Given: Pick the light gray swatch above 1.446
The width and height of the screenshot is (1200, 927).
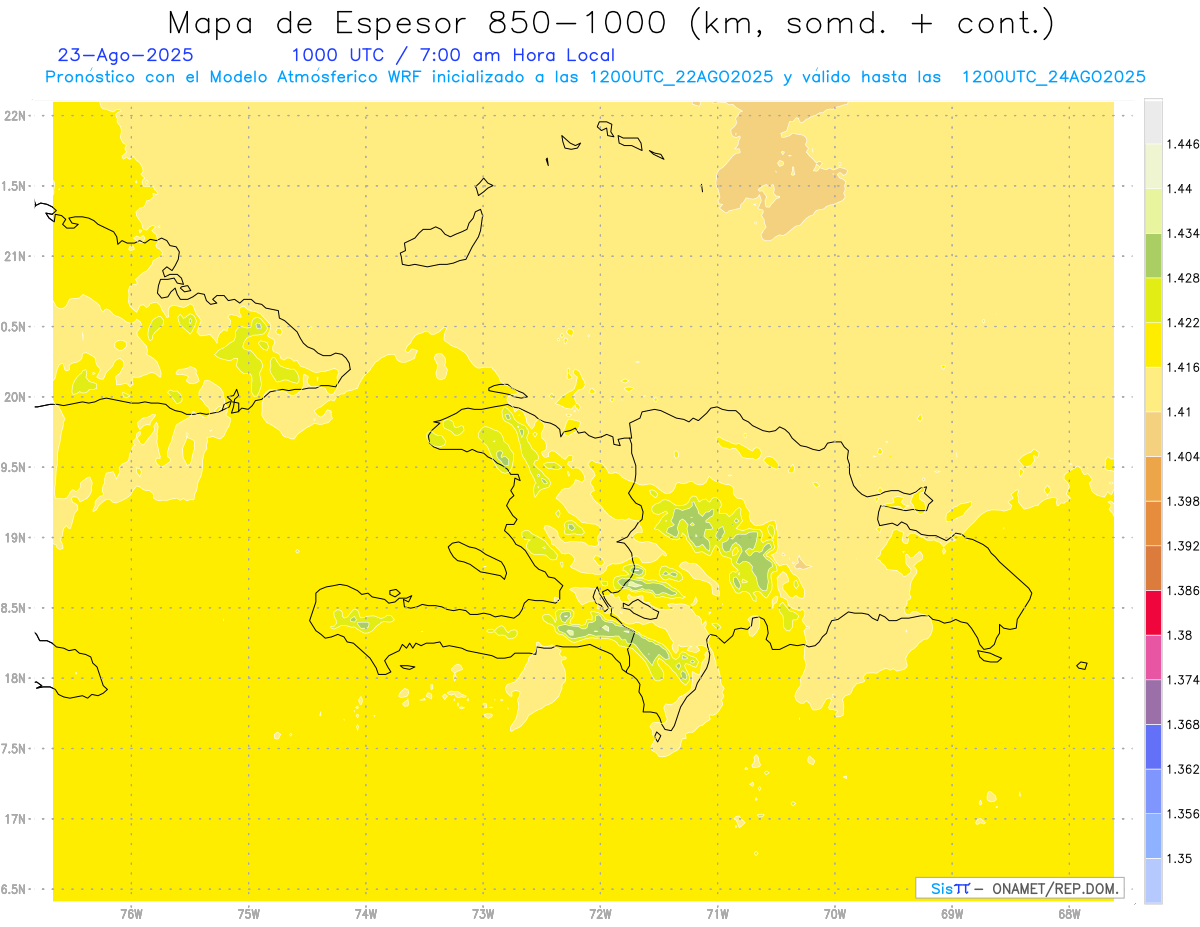Looking at the screenshot, I should click(1153, 122).
